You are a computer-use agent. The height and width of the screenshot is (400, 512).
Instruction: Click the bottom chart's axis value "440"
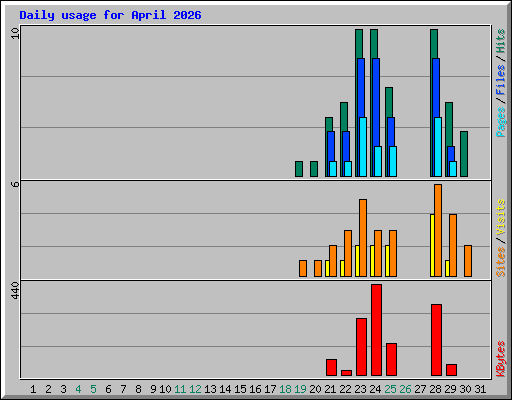coord(15,290)
